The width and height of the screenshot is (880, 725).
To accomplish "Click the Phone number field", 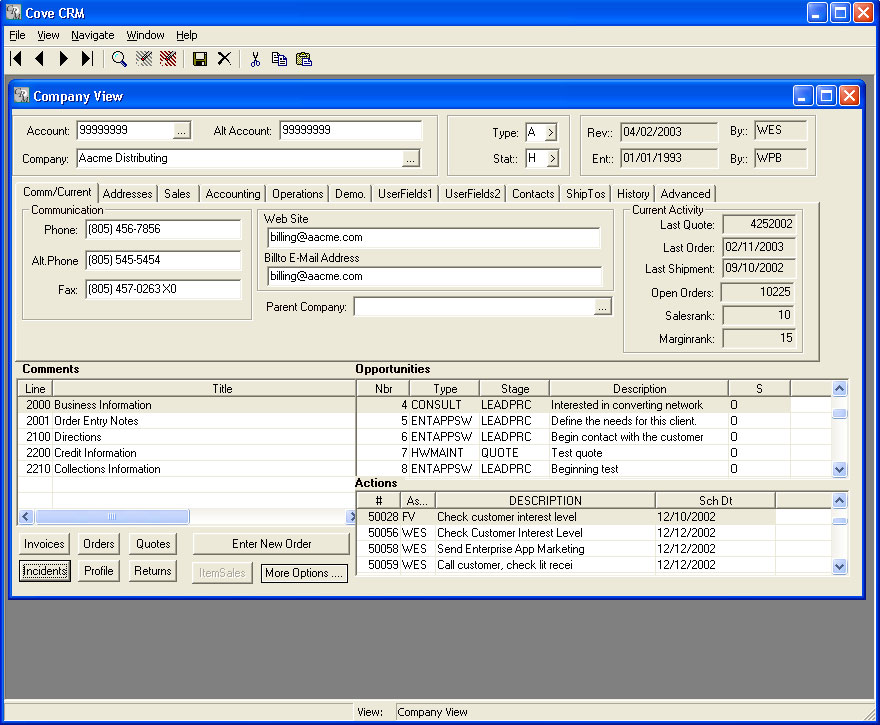I will 163,230.
